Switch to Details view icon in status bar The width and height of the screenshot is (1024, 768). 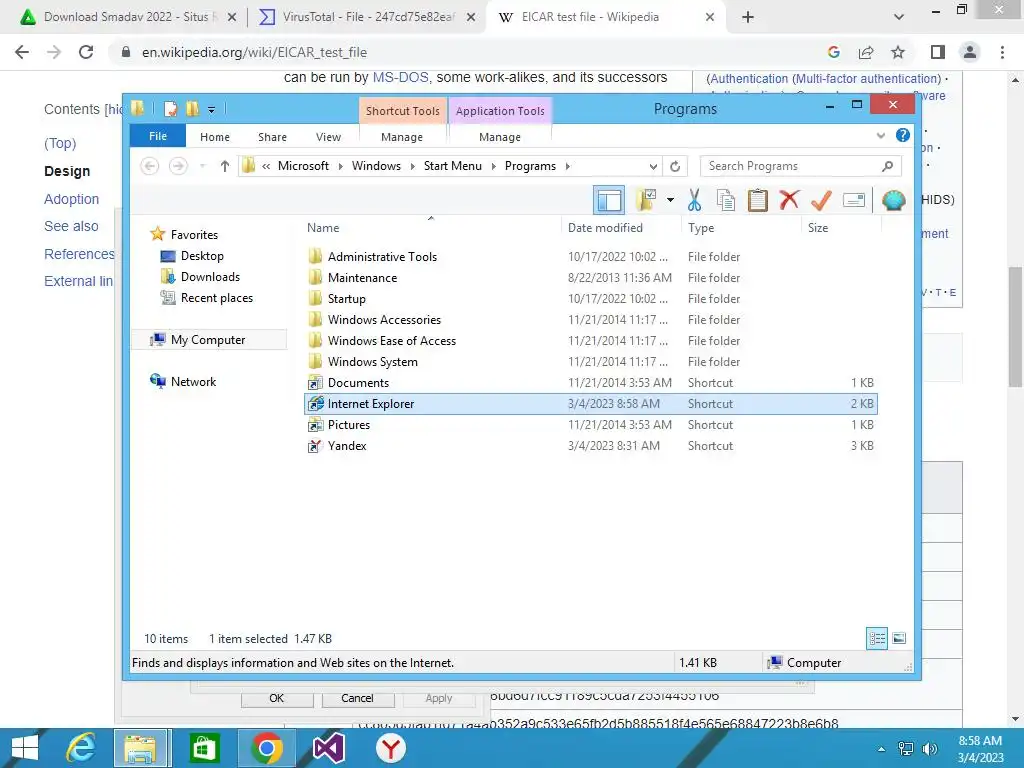876,638
